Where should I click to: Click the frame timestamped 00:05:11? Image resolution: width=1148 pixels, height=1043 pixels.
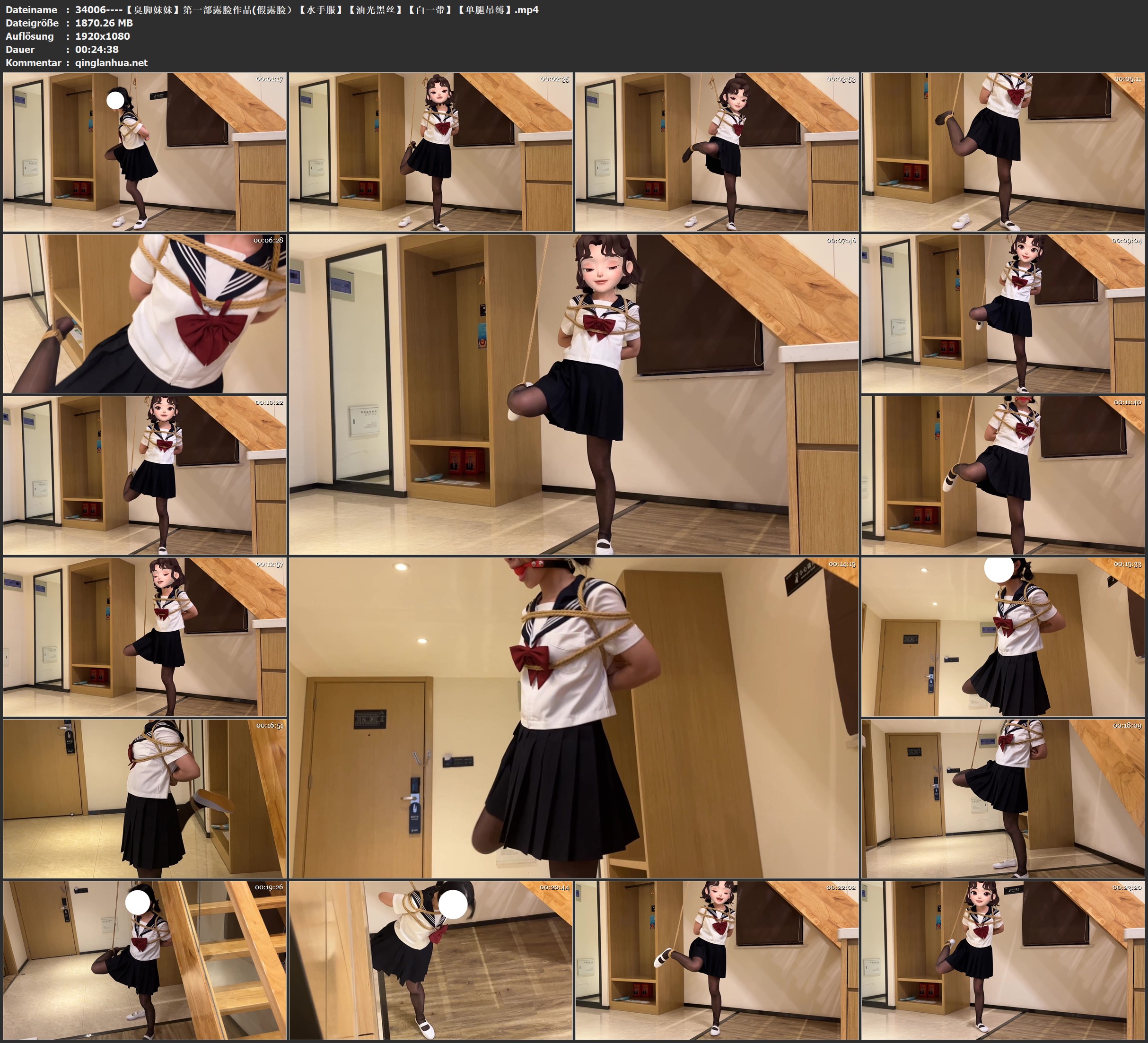(x=1003, y=152)
